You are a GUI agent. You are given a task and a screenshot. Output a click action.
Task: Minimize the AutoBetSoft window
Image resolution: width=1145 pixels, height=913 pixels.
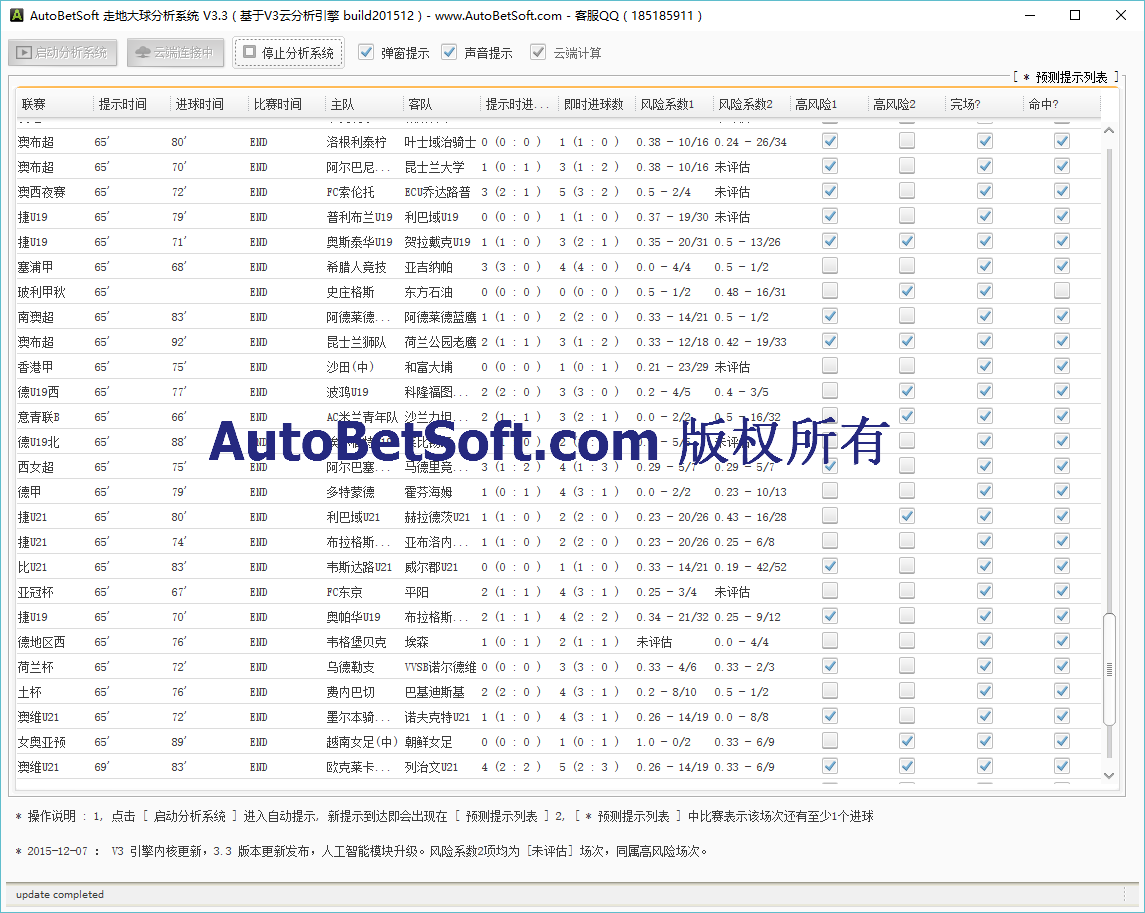point(1030,15)
